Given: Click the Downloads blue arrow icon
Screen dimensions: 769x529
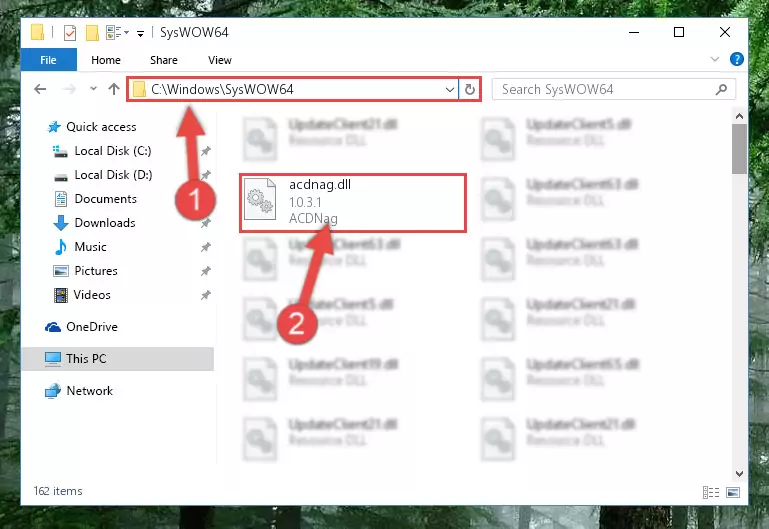Looking at the screenshot, I should pyautogui.click(x=60, y=223).
